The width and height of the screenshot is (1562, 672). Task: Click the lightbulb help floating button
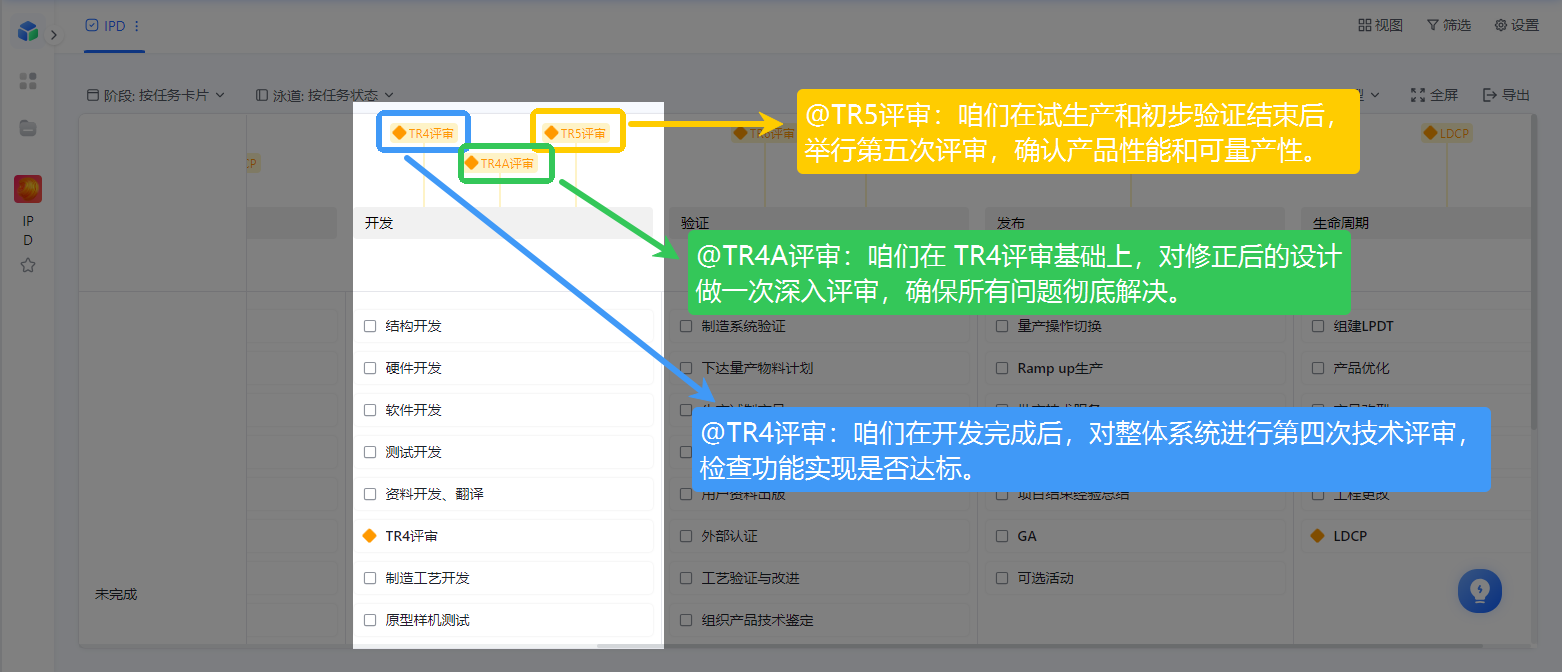[1480, 590]
